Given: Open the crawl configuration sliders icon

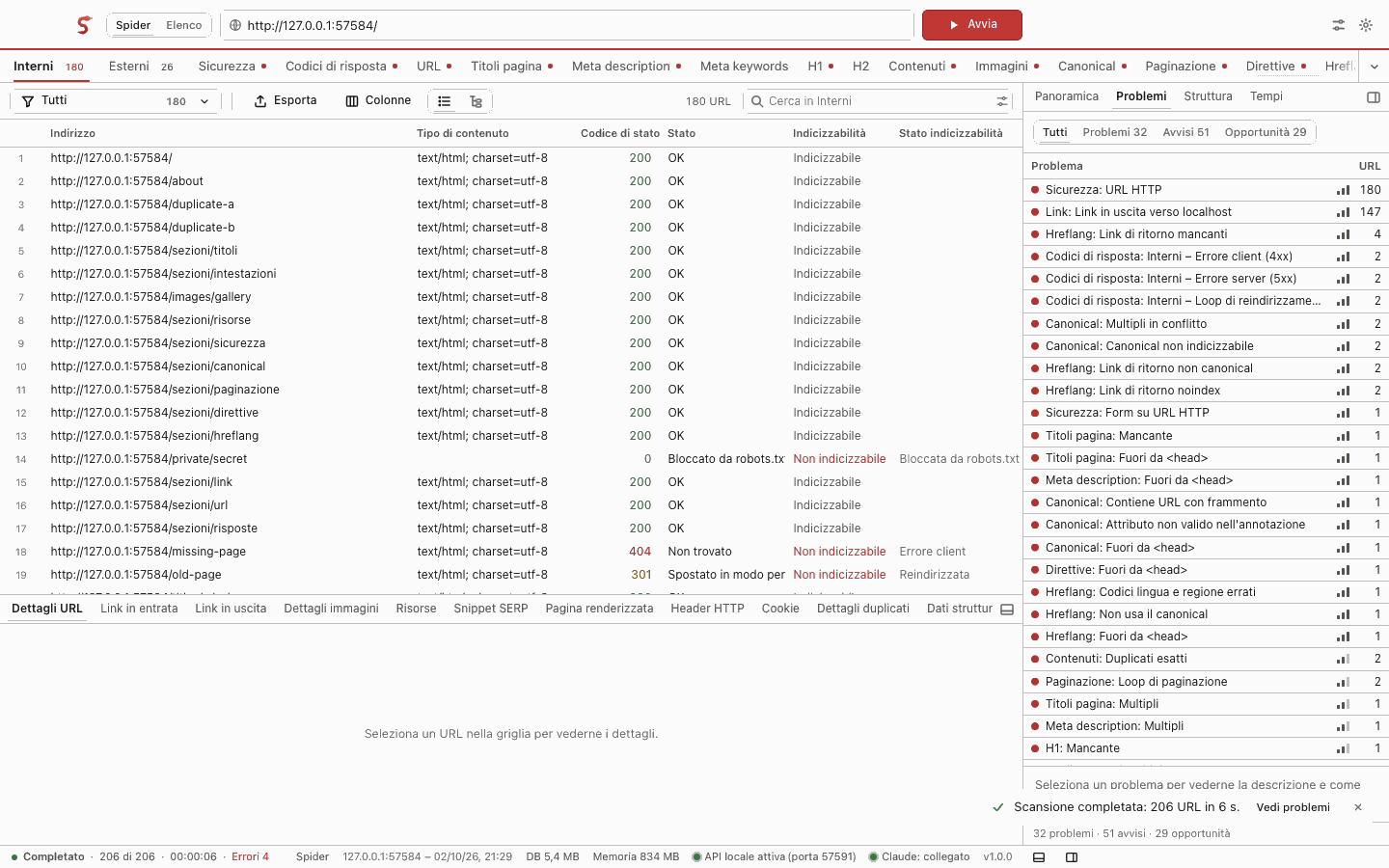Looking at the screenshot, I should (x=1339, y=25).
